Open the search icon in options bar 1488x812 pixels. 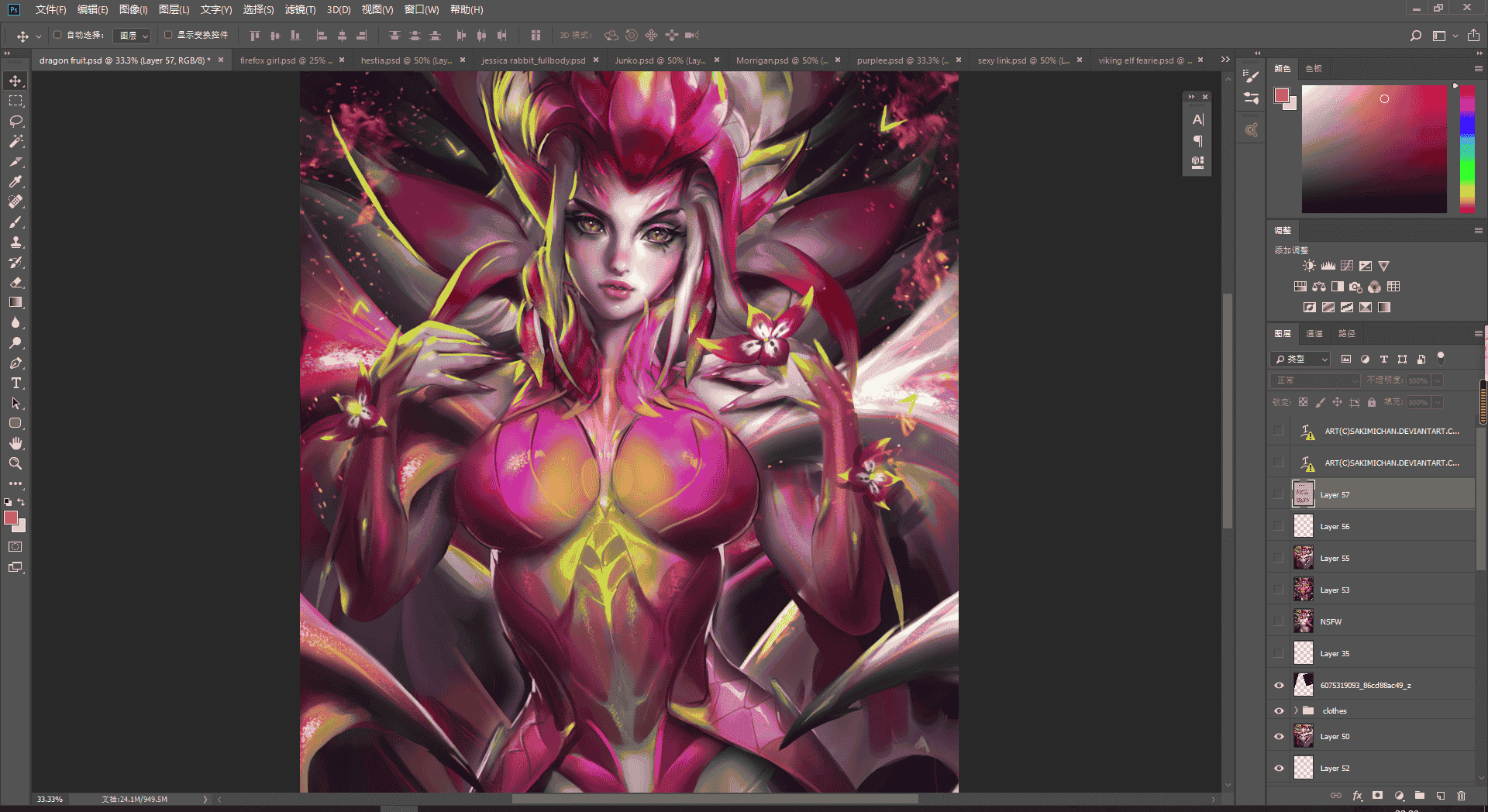[x=1416, y=36]
